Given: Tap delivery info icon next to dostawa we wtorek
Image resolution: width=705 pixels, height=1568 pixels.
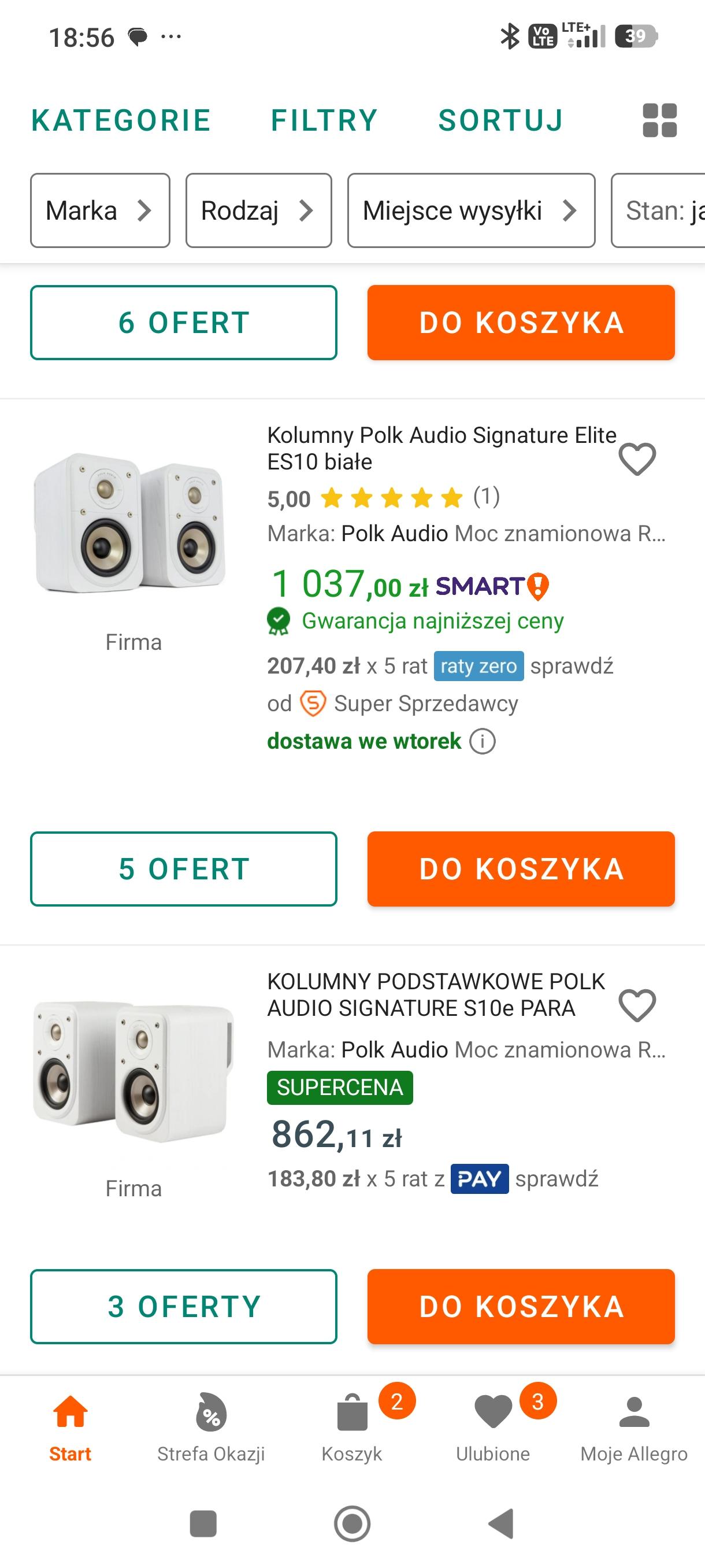Looking at the screenshot, I should (483, 741).
